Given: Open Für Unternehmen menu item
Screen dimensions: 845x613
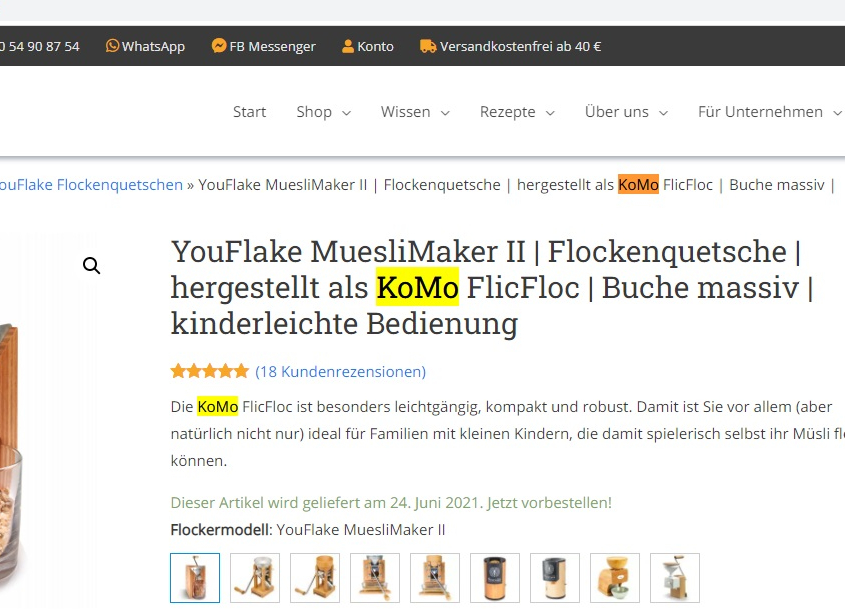Looking at the screenshot, I should [x=760, y=112].
